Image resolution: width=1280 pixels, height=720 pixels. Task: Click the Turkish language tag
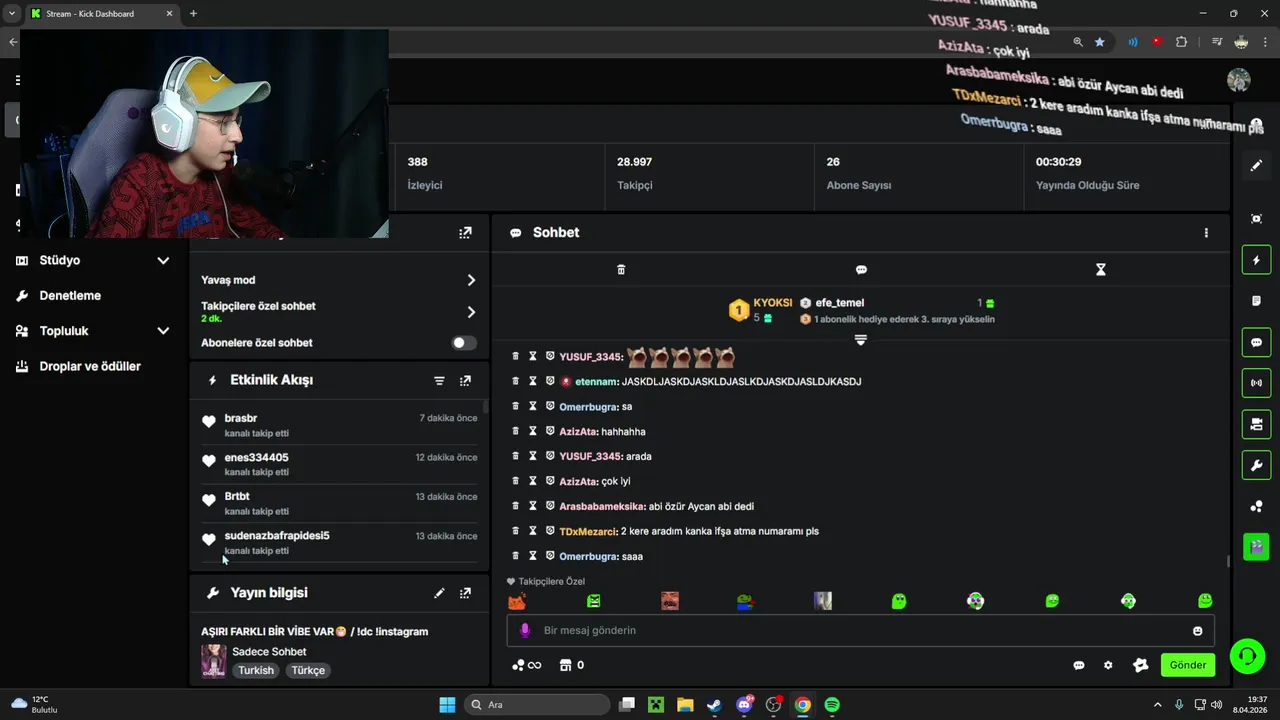pos(256,671)
